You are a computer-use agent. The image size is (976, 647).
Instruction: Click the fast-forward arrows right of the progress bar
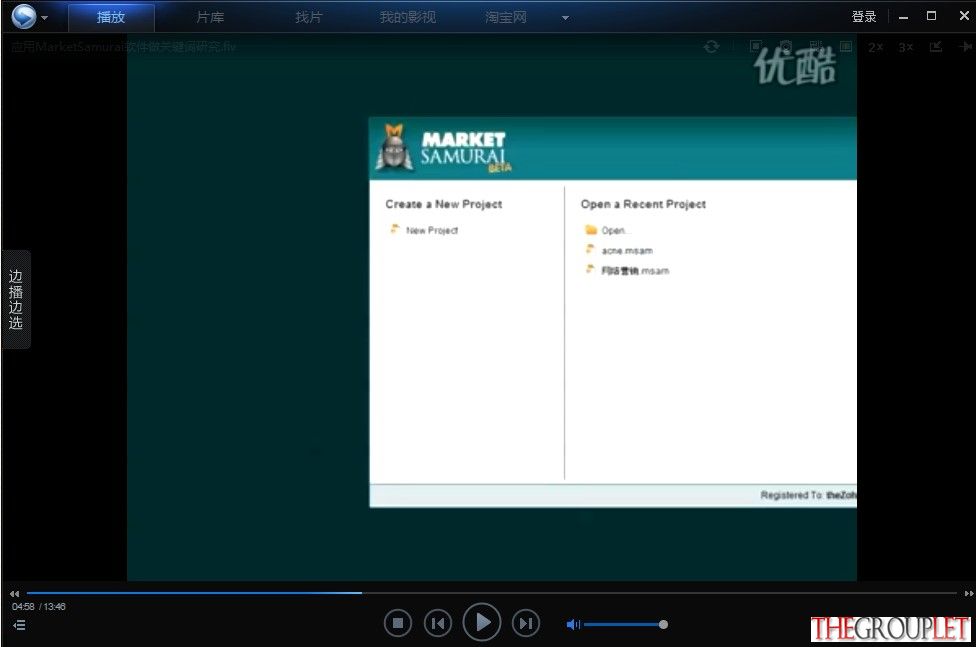(x=969, y=593)
